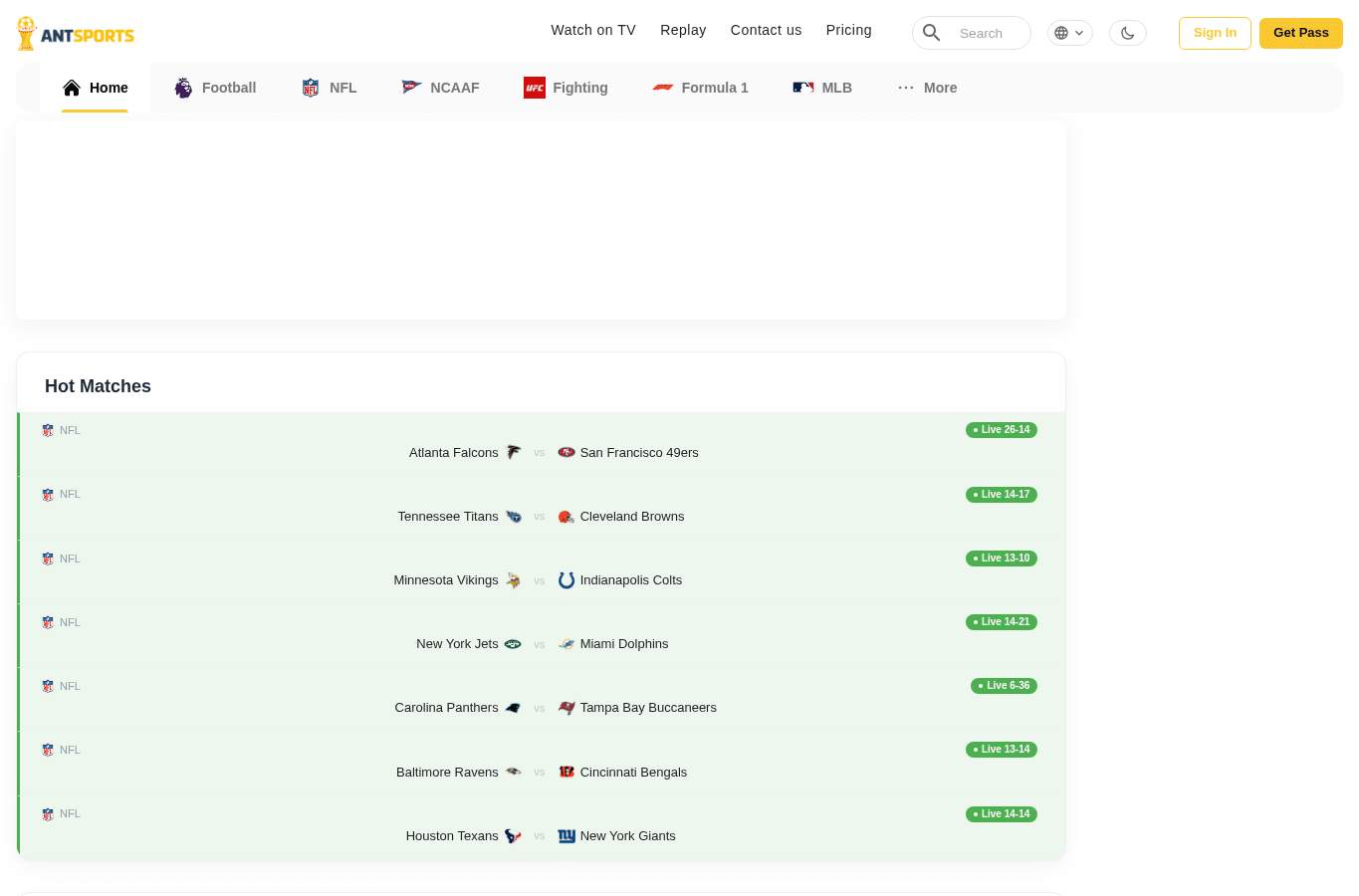1359x896 pixels.
Task: Click the Tennessee Titans team logo
Action: click(513, 516)
